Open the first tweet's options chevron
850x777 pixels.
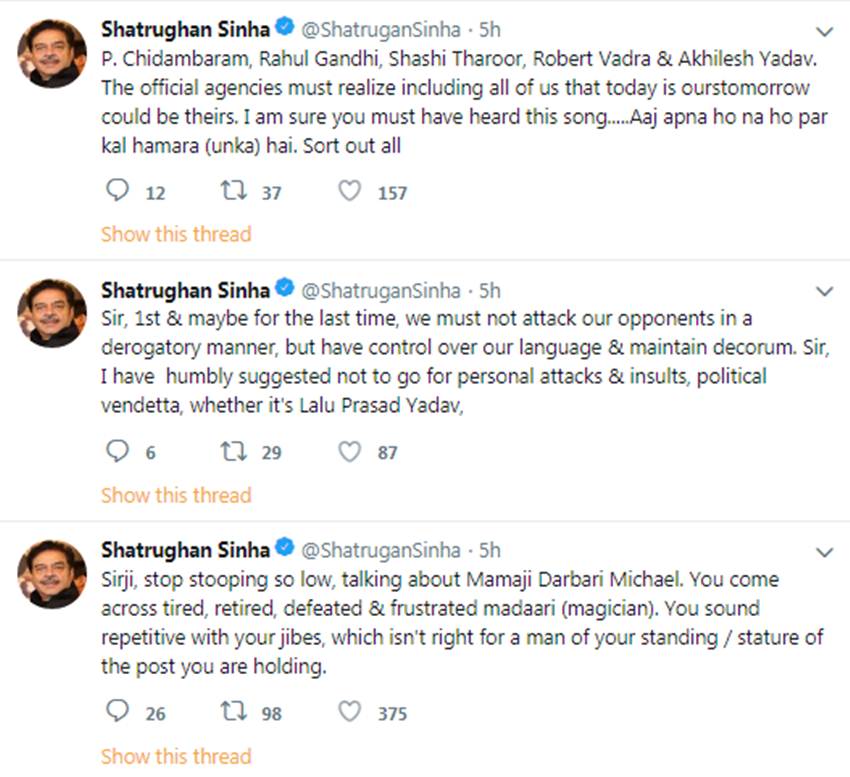pyautogui.click(x=824, y=32)
